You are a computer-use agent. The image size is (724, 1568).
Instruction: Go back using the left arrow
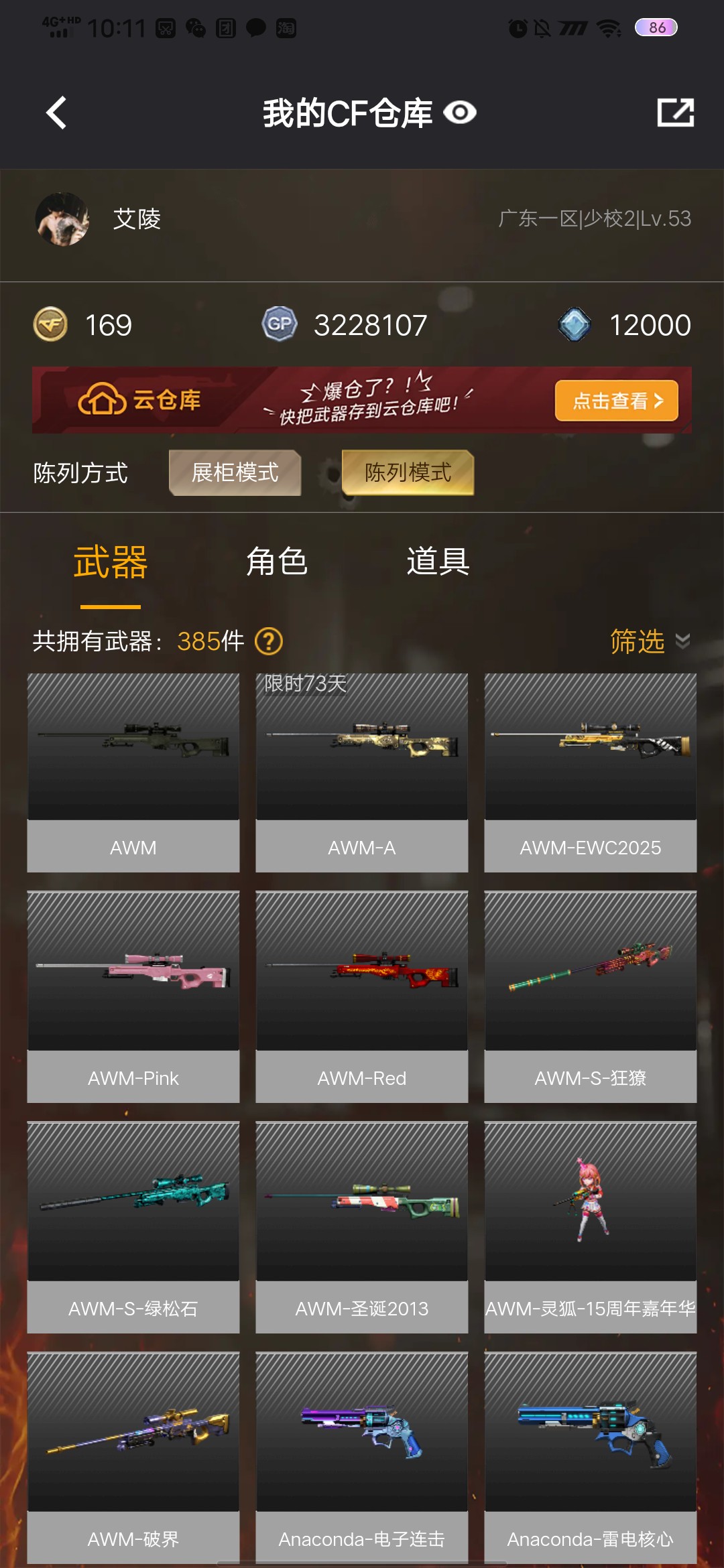coord(57,113)
